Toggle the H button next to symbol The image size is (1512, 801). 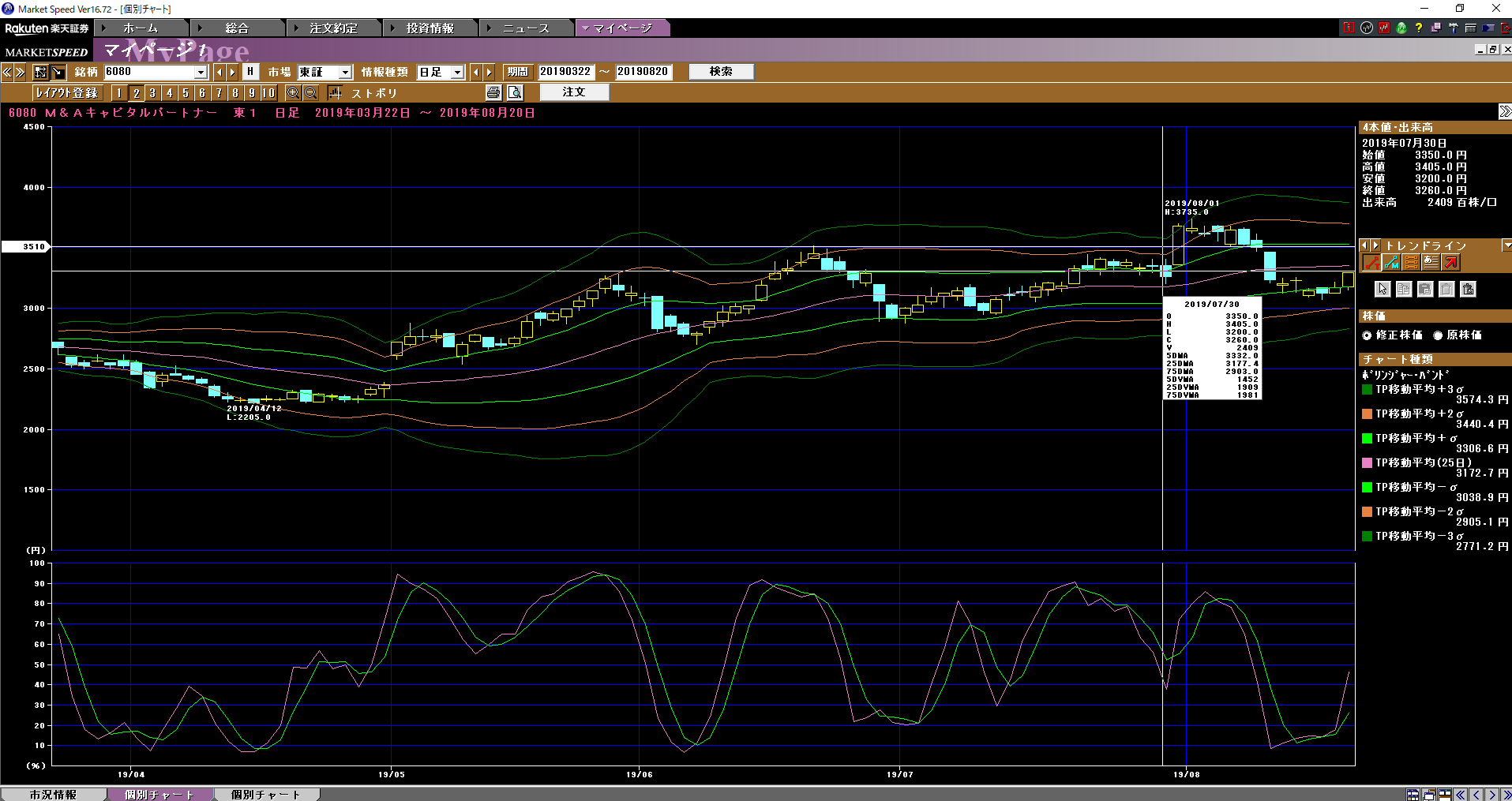click(250, 72)
